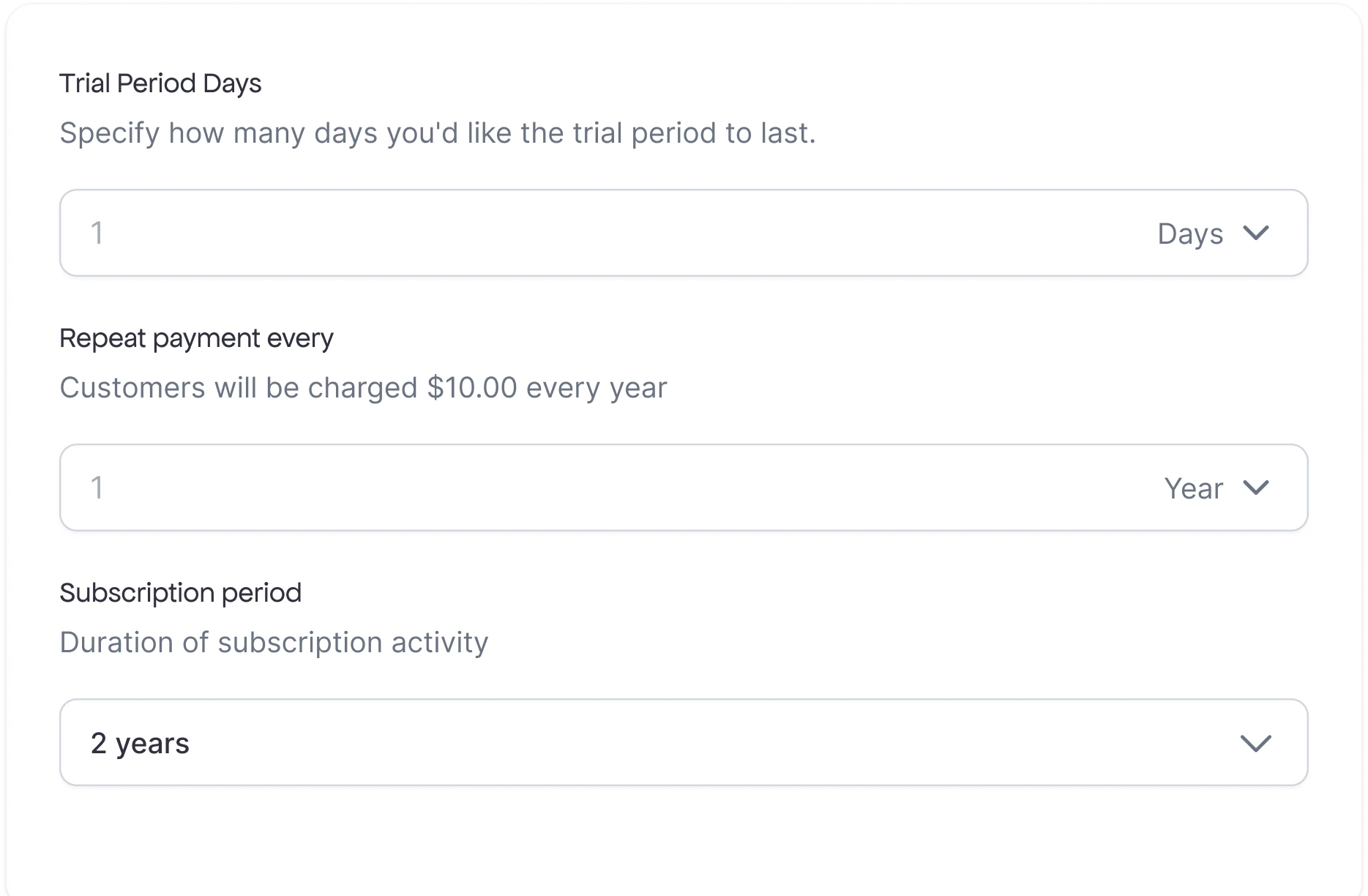Click the trial period description text
Image resolution: width=1368 pixels, height=896 pixels.
(x=438, y=132)
